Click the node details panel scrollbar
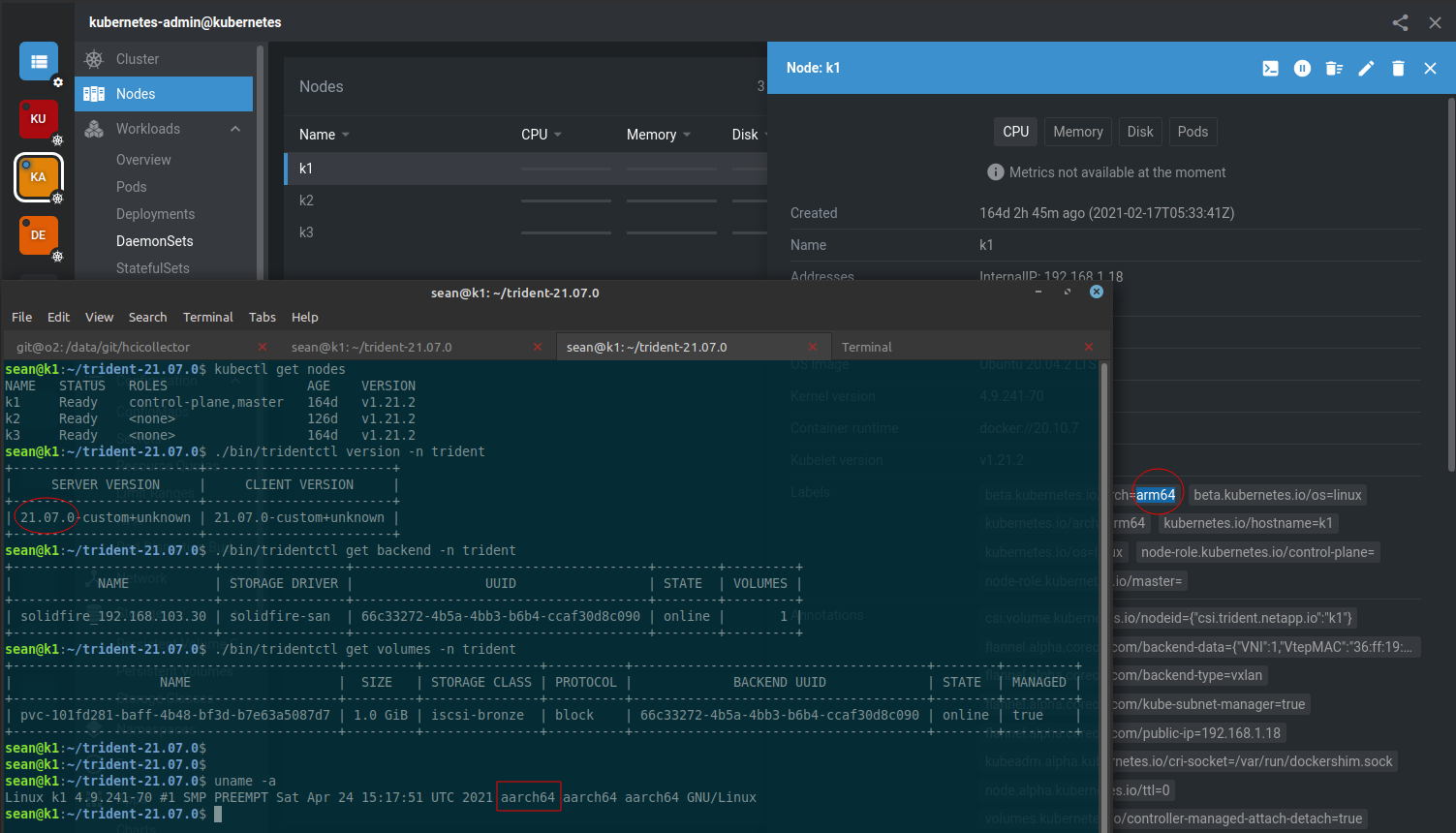Screen dimensions: 1456x833 (1450, 284)
